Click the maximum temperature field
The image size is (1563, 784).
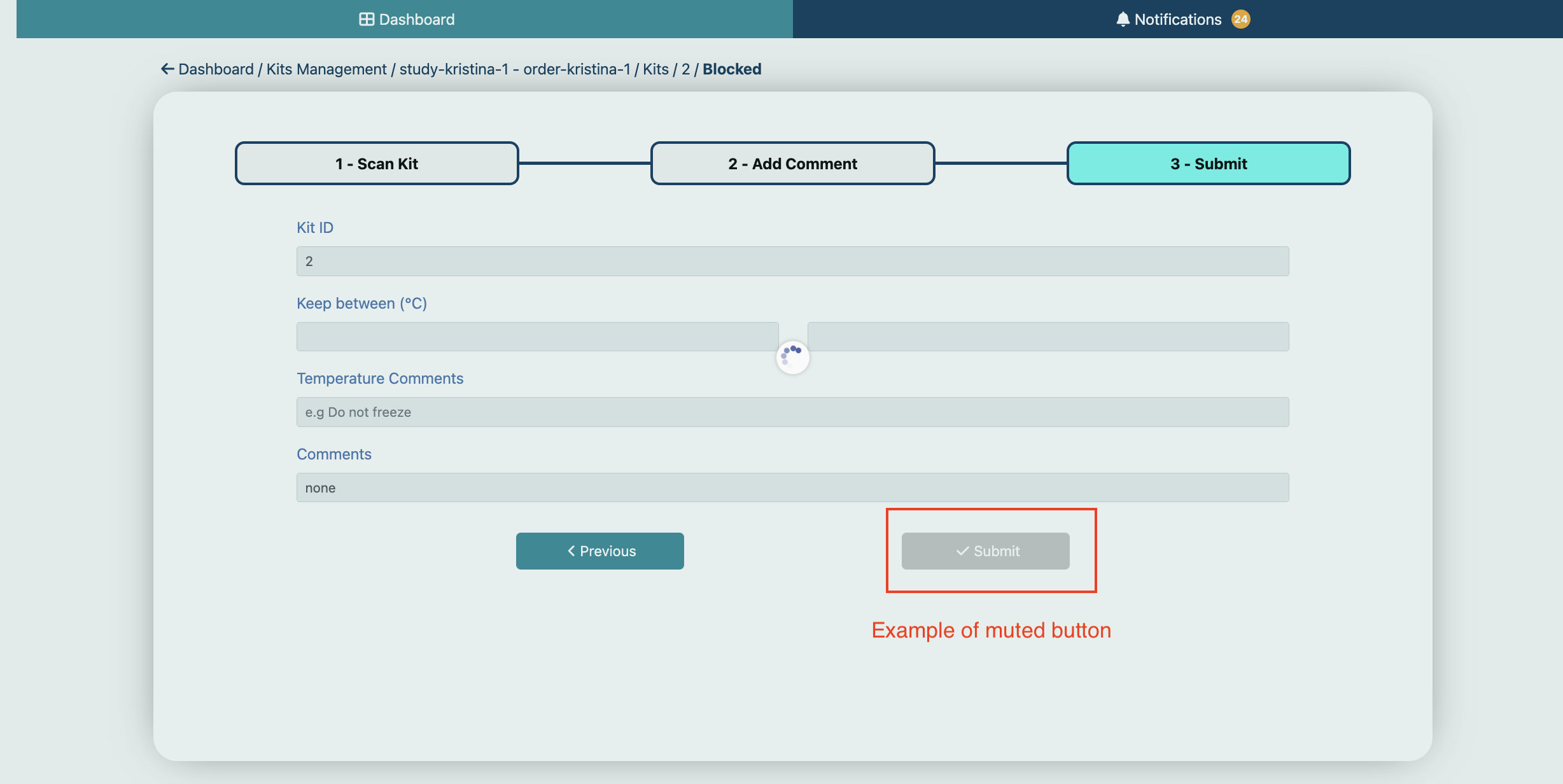click(x=1048, y=337)
